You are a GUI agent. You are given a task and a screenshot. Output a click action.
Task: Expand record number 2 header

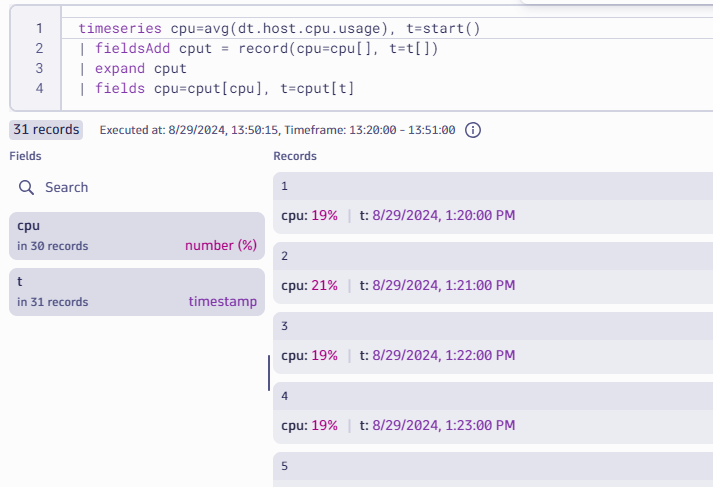click(x=492, y=256)
